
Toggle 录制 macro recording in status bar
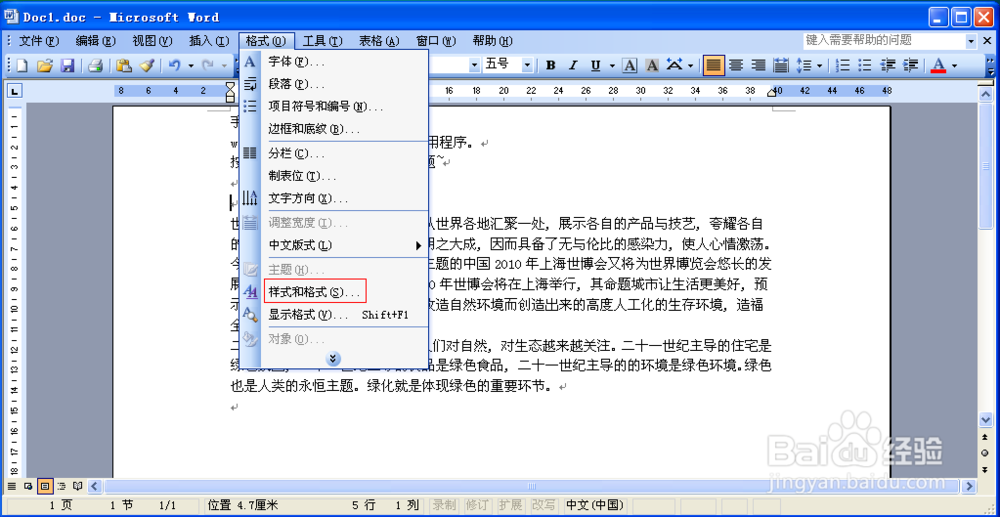445,506
